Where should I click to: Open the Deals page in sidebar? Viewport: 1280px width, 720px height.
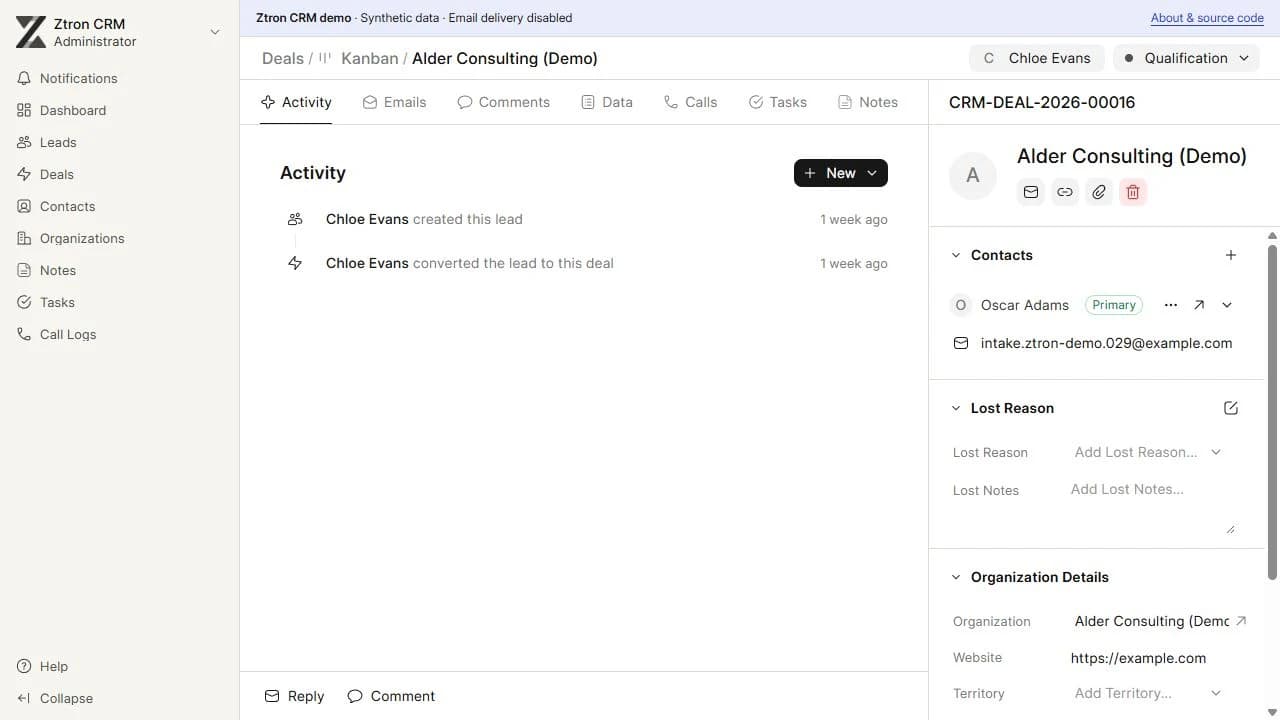[x=120, y=174]
